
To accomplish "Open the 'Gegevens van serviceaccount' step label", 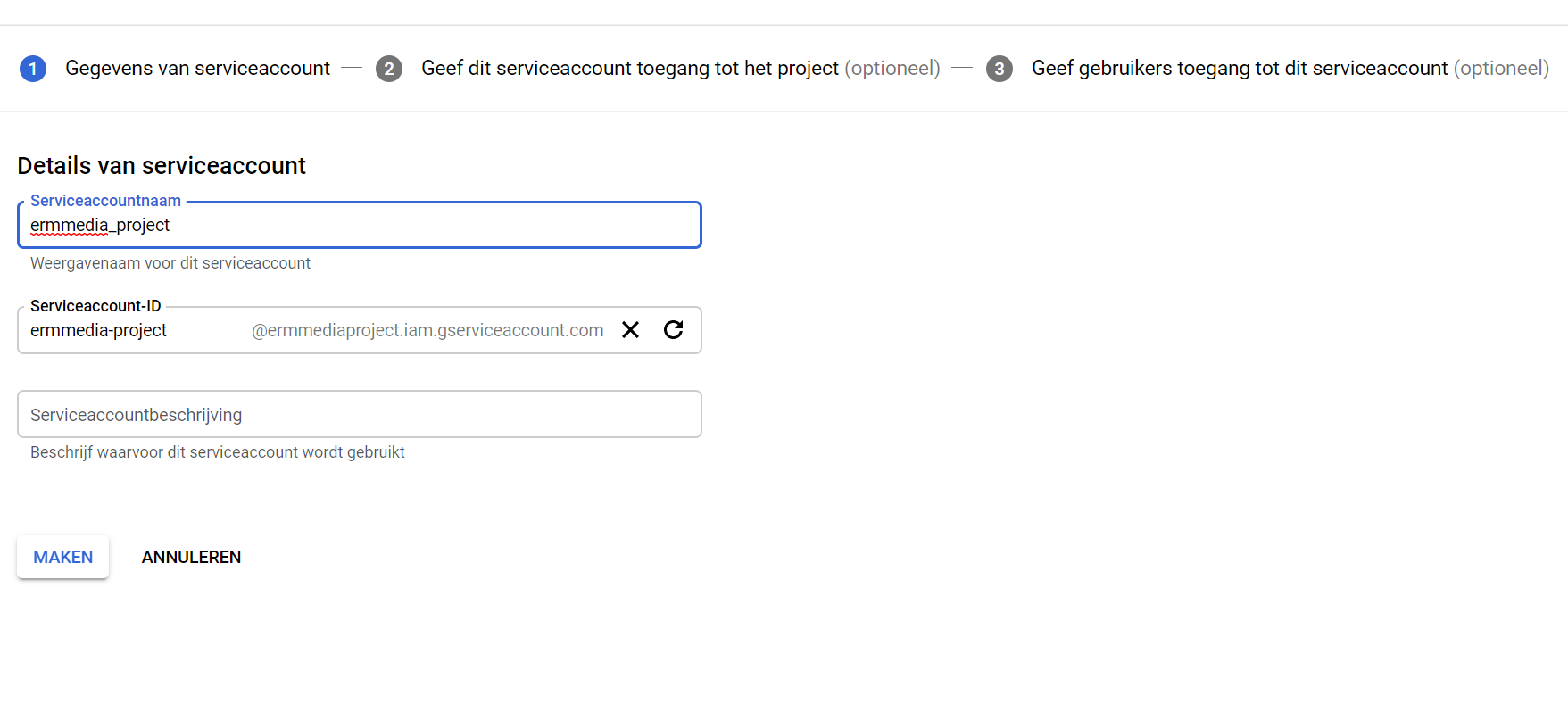I will (x=197, y=69).
